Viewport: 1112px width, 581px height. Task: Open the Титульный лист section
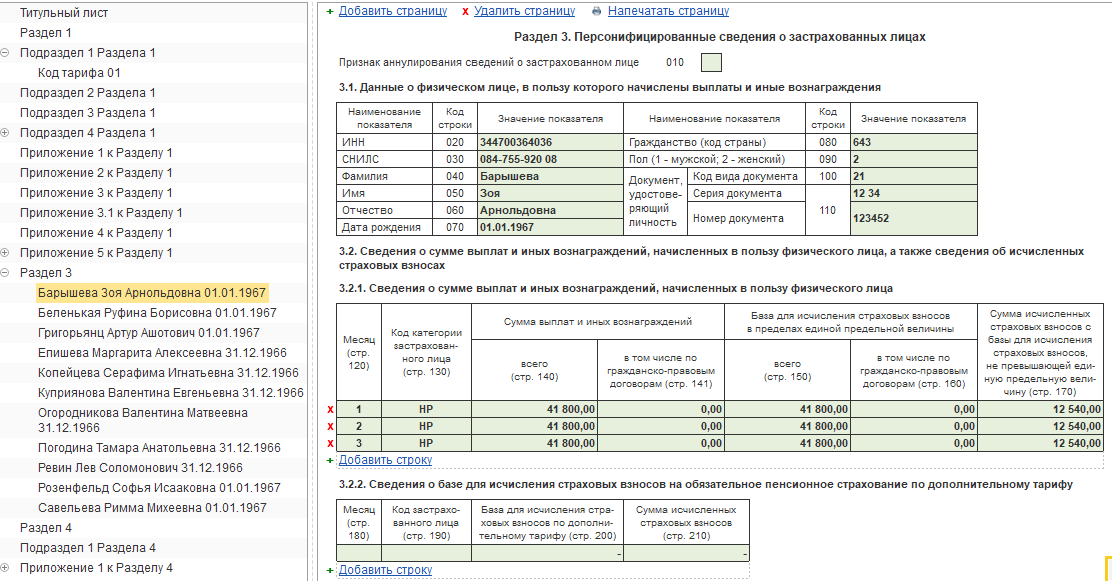[64, 13]
